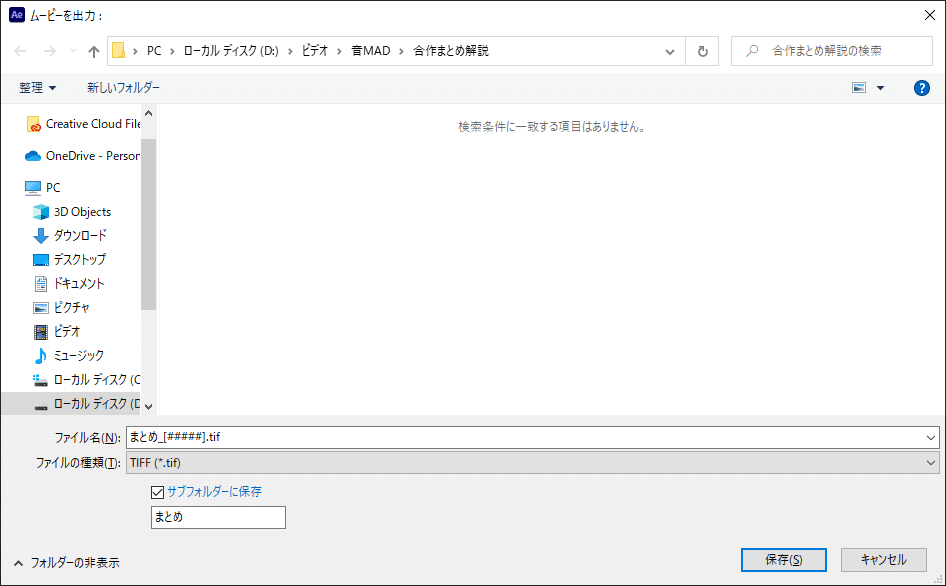Screen dimensions: 946x586
Task: Click the magnifier icon in search box
Action: click(752, 51)
